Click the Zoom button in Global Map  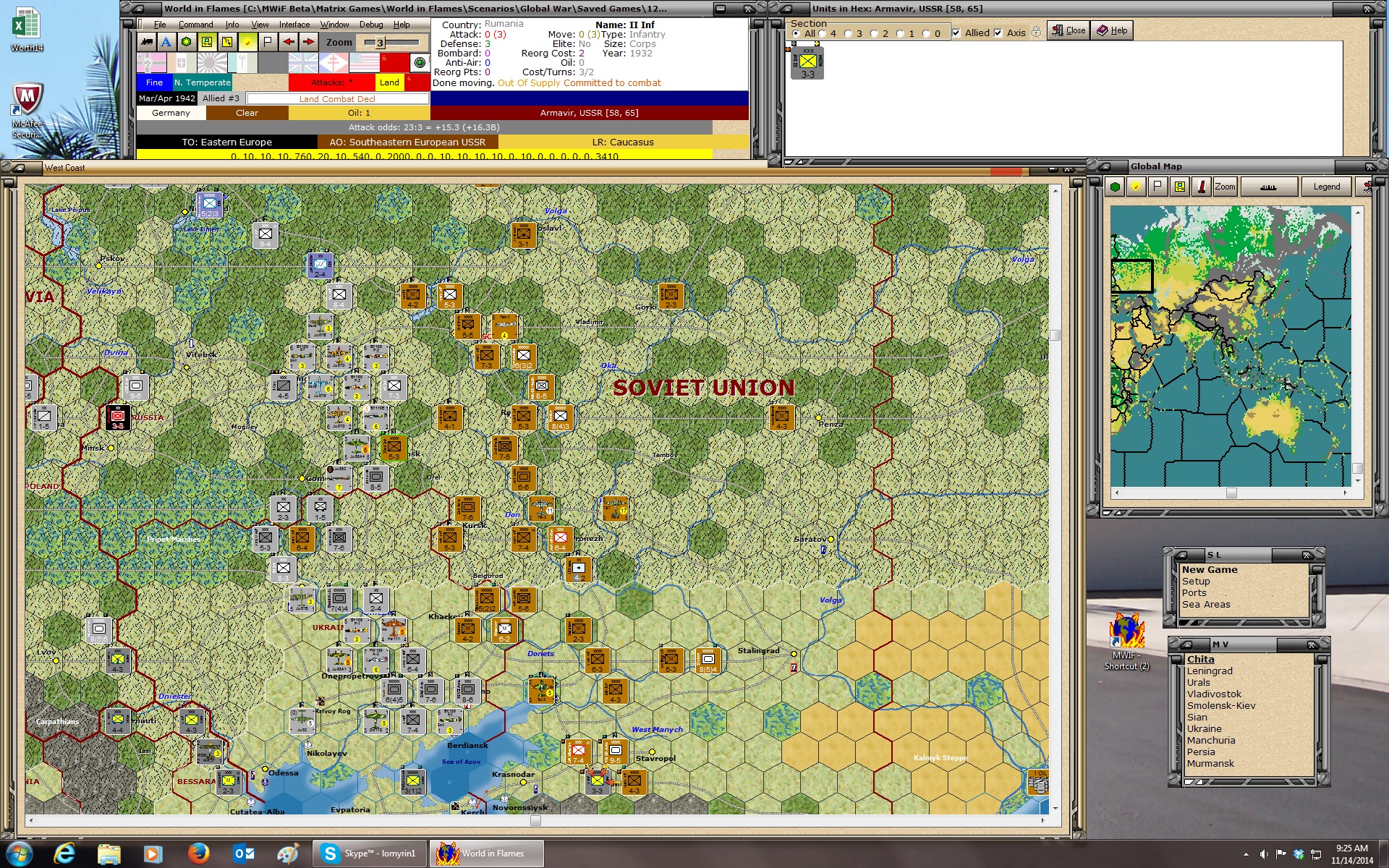tap(1225, 187)
